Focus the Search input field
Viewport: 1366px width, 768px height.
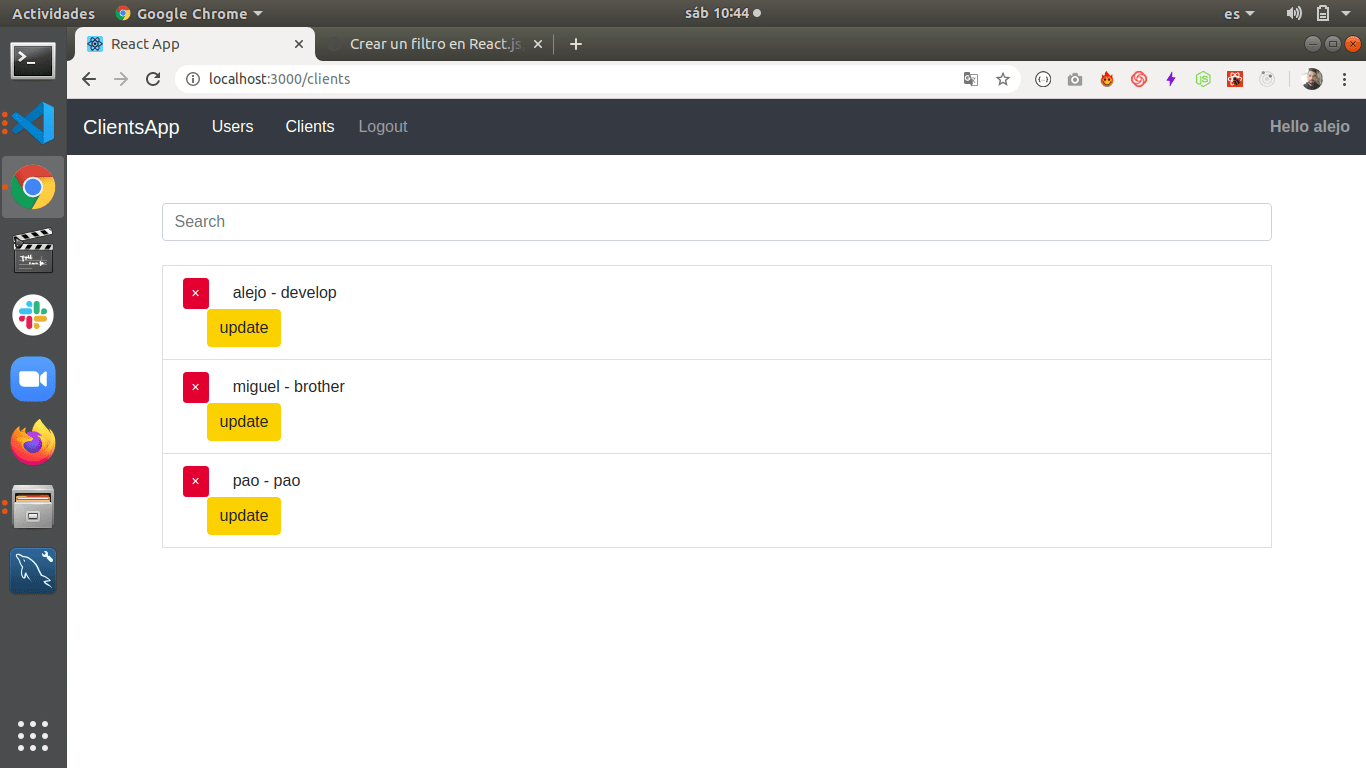pos(716,222)
